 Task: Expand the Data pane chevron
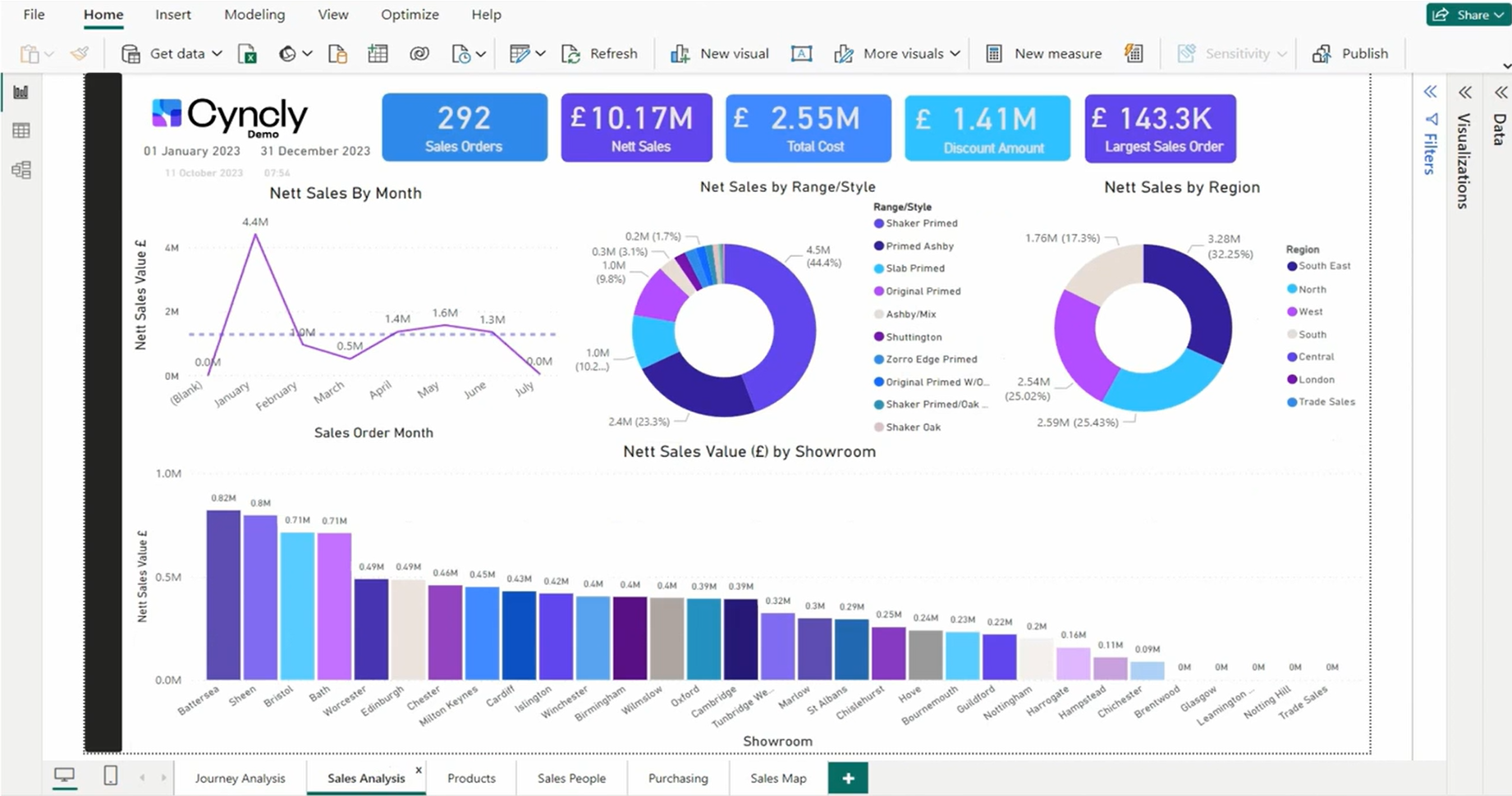point(1501,92)
